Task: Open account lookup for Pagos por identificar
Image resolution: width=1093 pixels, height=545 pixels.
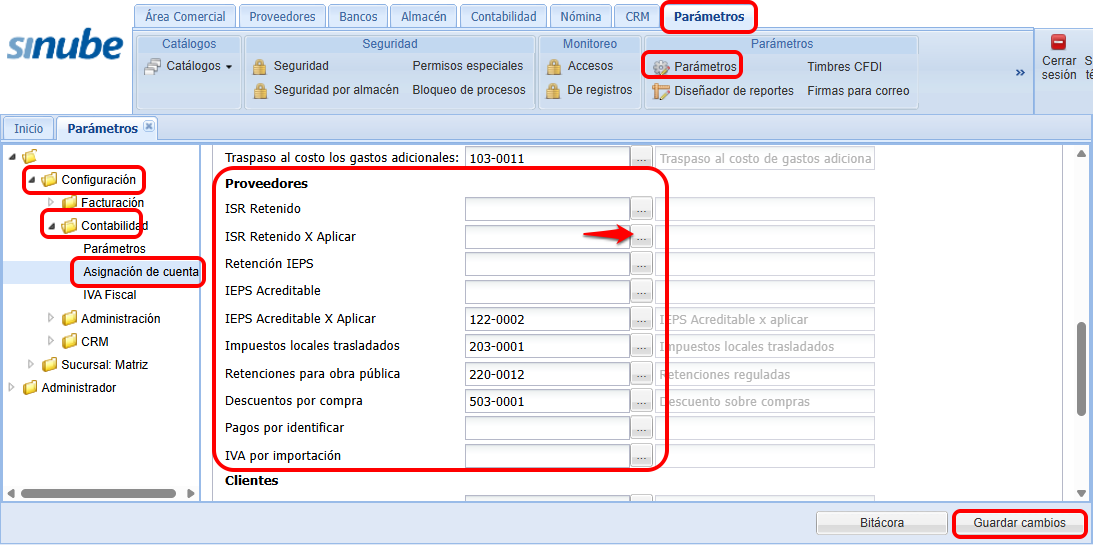Action: 641,429
